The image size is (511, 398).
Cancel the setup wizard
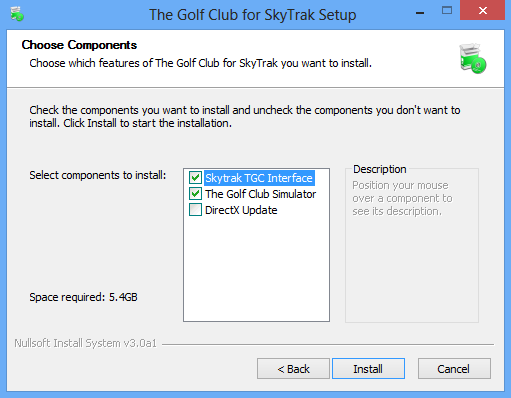(x=454, y=369)
